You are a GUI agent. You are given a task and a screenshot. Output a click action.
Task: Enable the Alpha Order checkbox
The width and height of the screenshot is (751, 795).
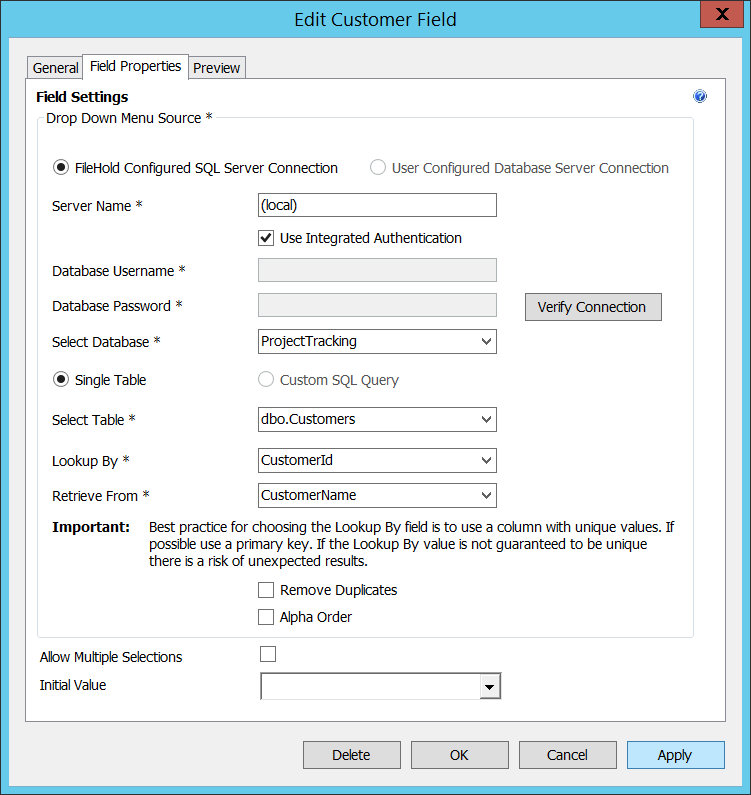266,617
